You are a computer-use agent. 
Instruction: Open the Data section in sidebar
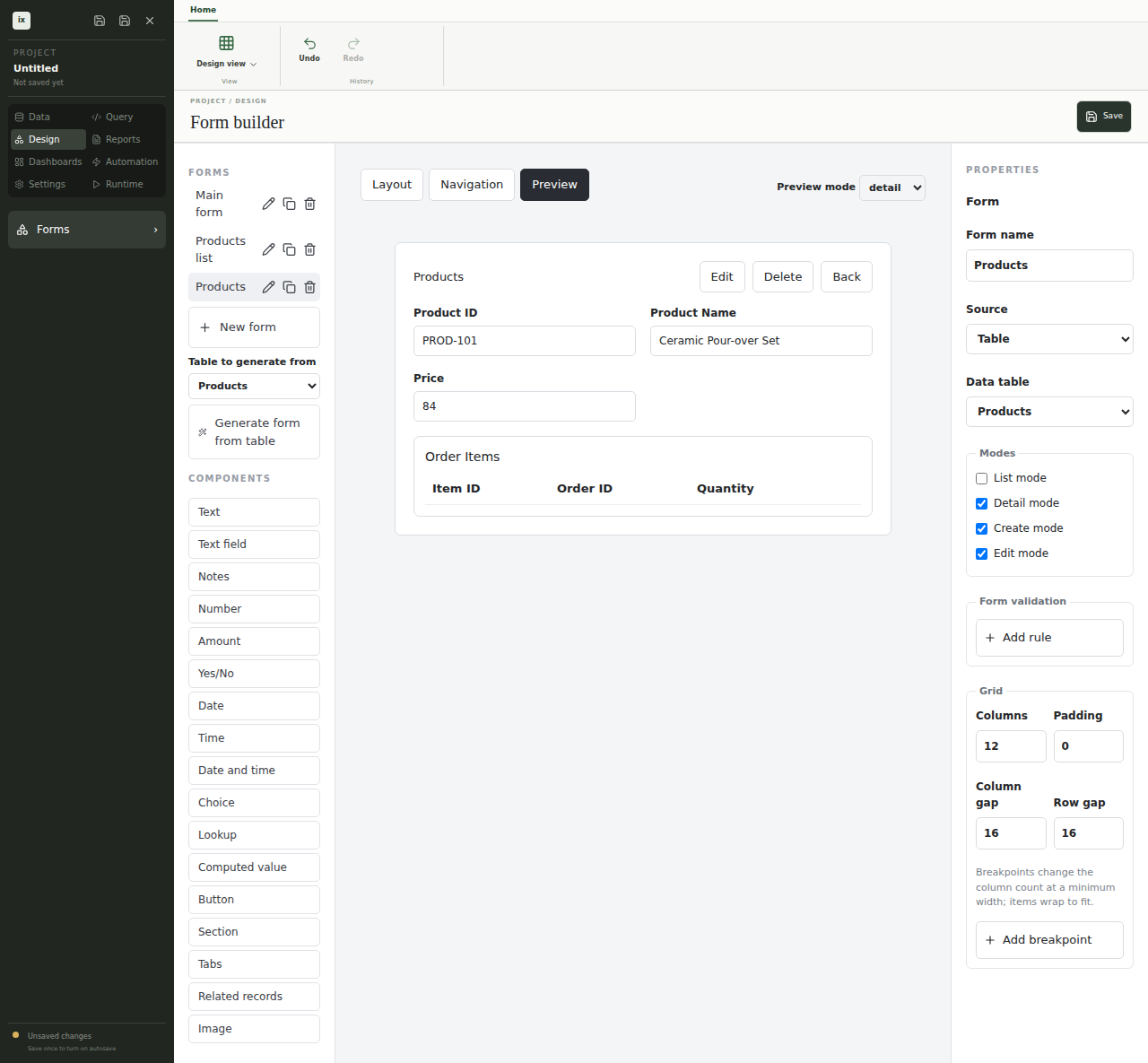[x=48, y=117]
